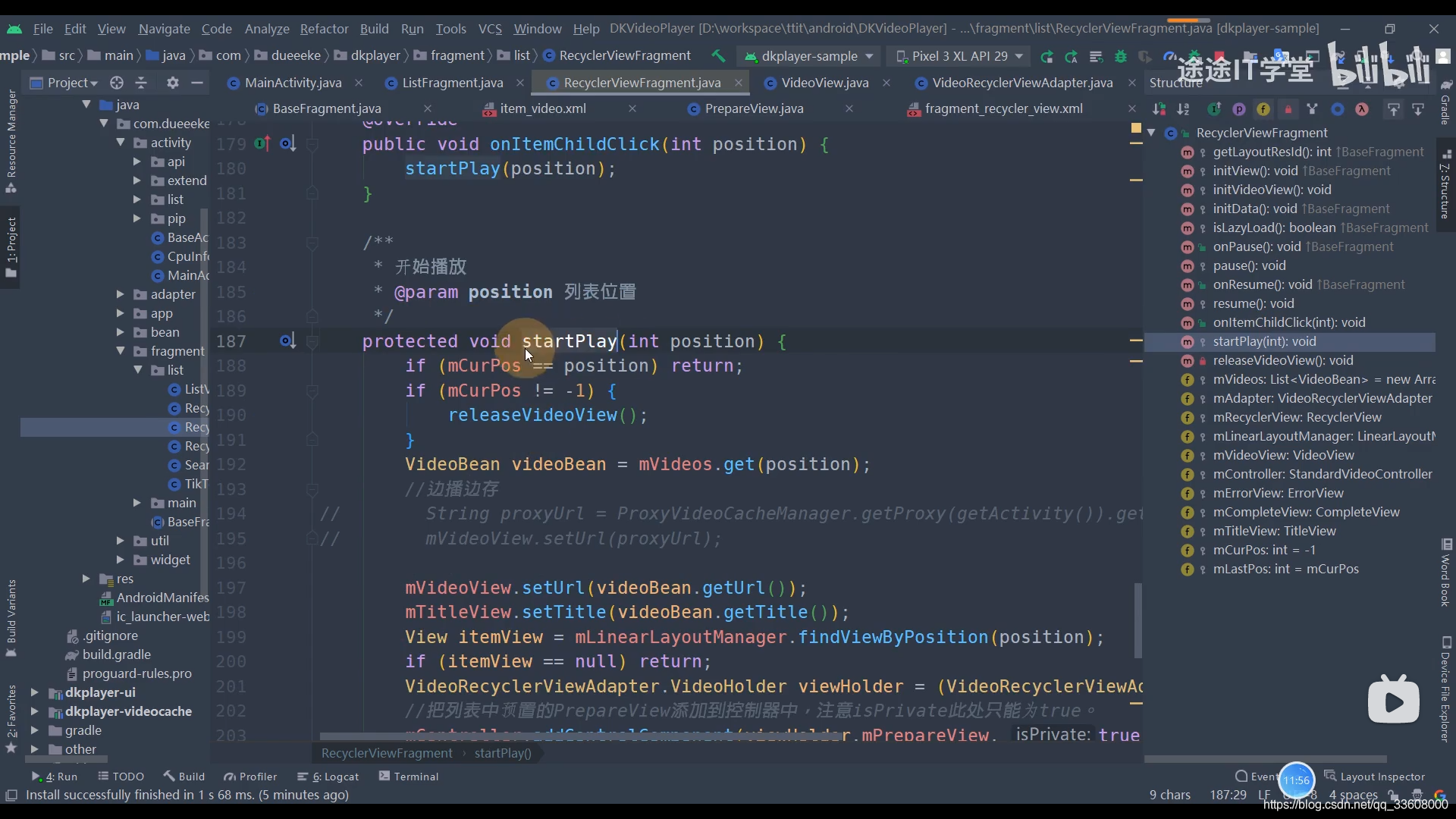
Task: Click Select Opened File target icon in Project panel
Action: coord(116,83)
